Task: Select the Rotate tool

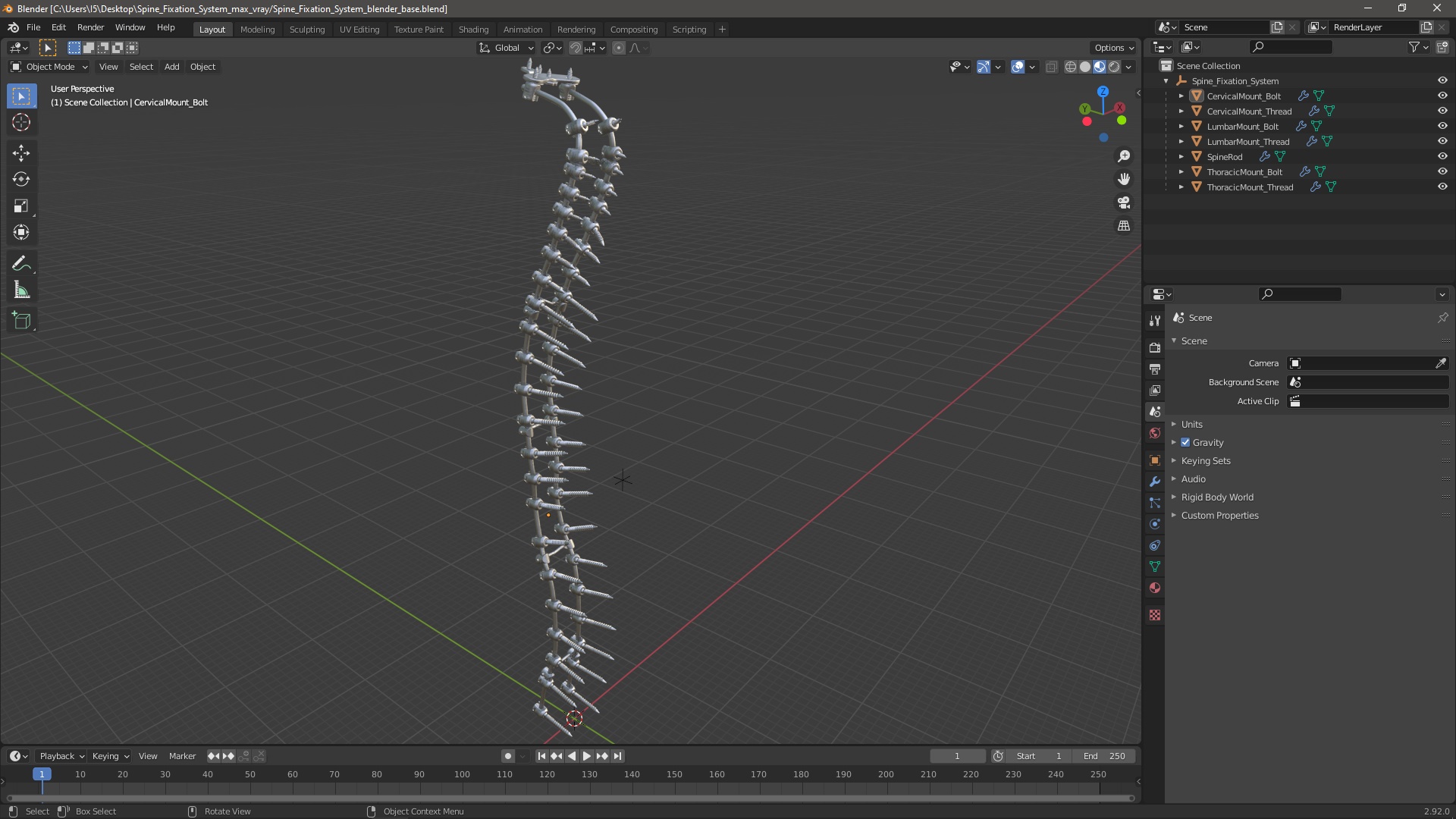Action: [21, 180]
